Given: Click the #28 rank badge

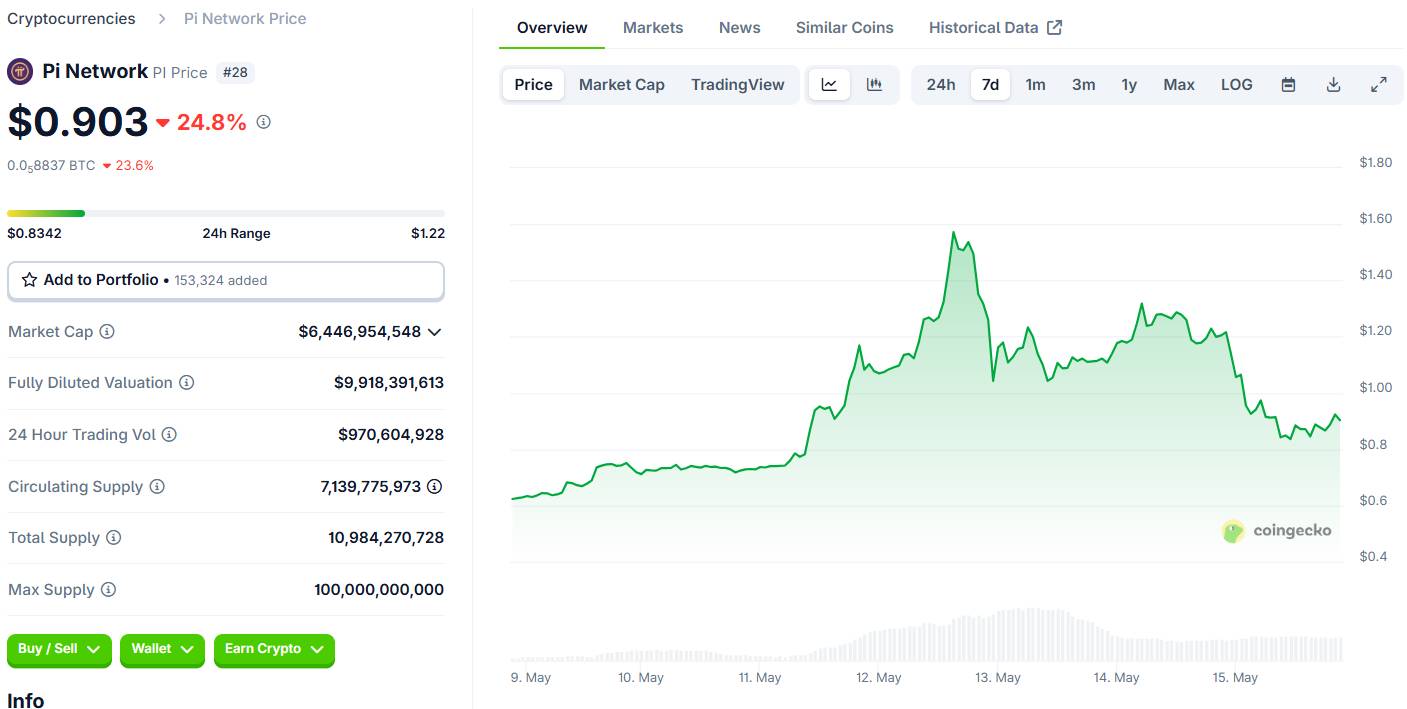Looking at the screenshot, I should [236, 72].
